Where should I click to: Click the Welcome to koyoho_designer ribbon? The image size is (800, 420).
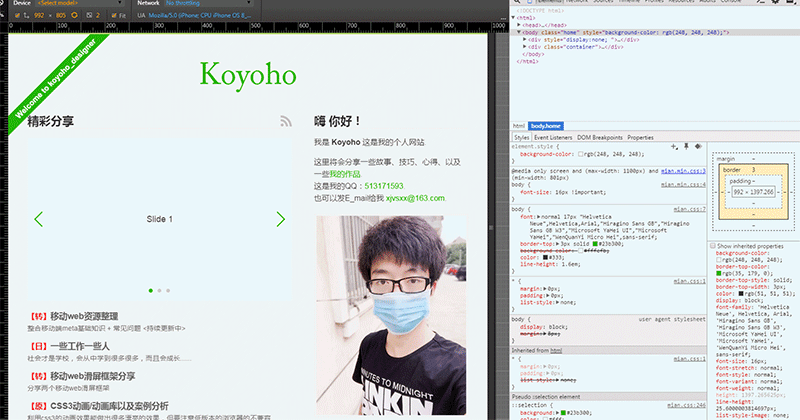coord(55,81)
